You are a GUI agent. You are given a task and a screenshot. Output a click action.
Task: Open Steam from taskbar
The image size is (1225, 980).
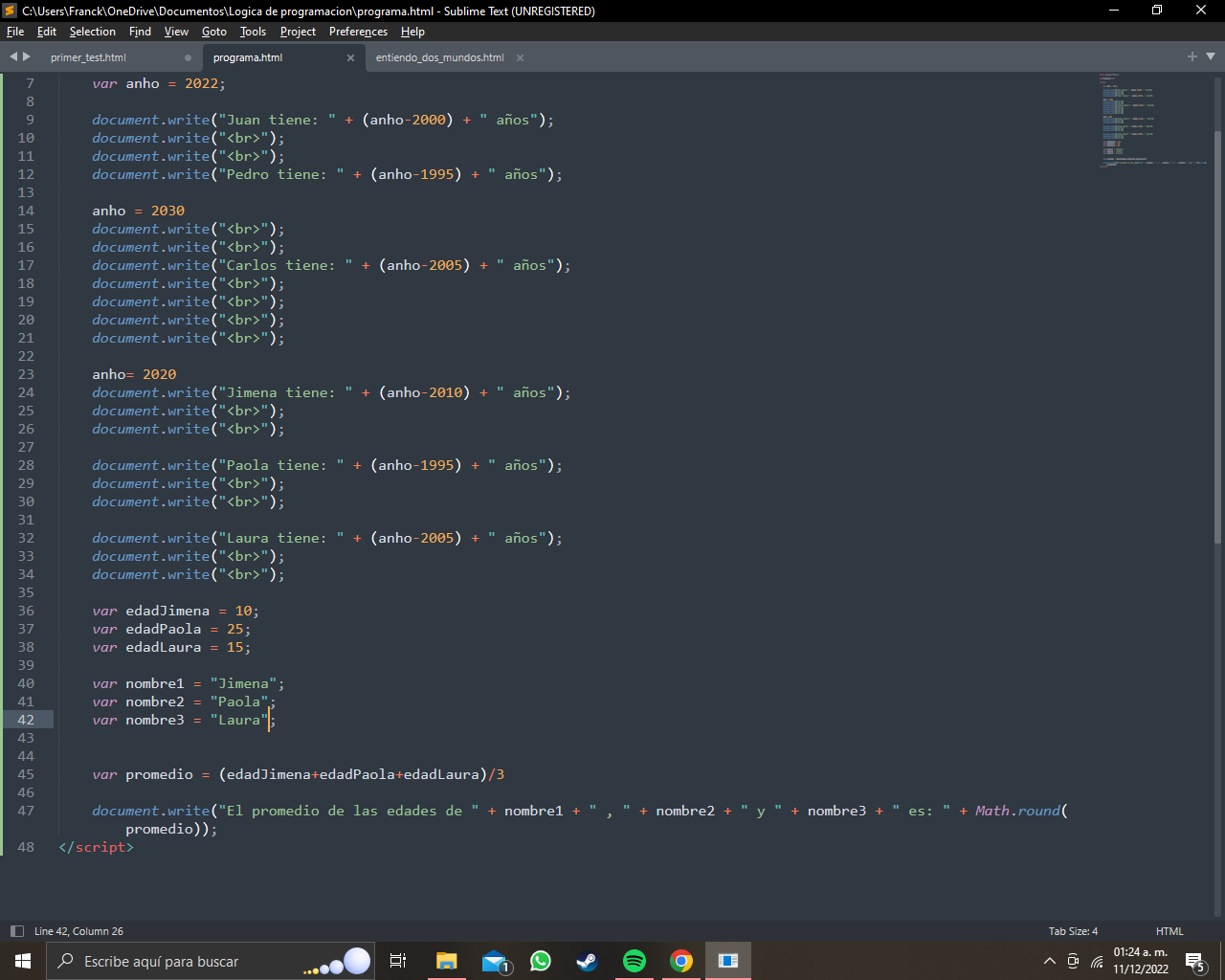click(587, 961)
